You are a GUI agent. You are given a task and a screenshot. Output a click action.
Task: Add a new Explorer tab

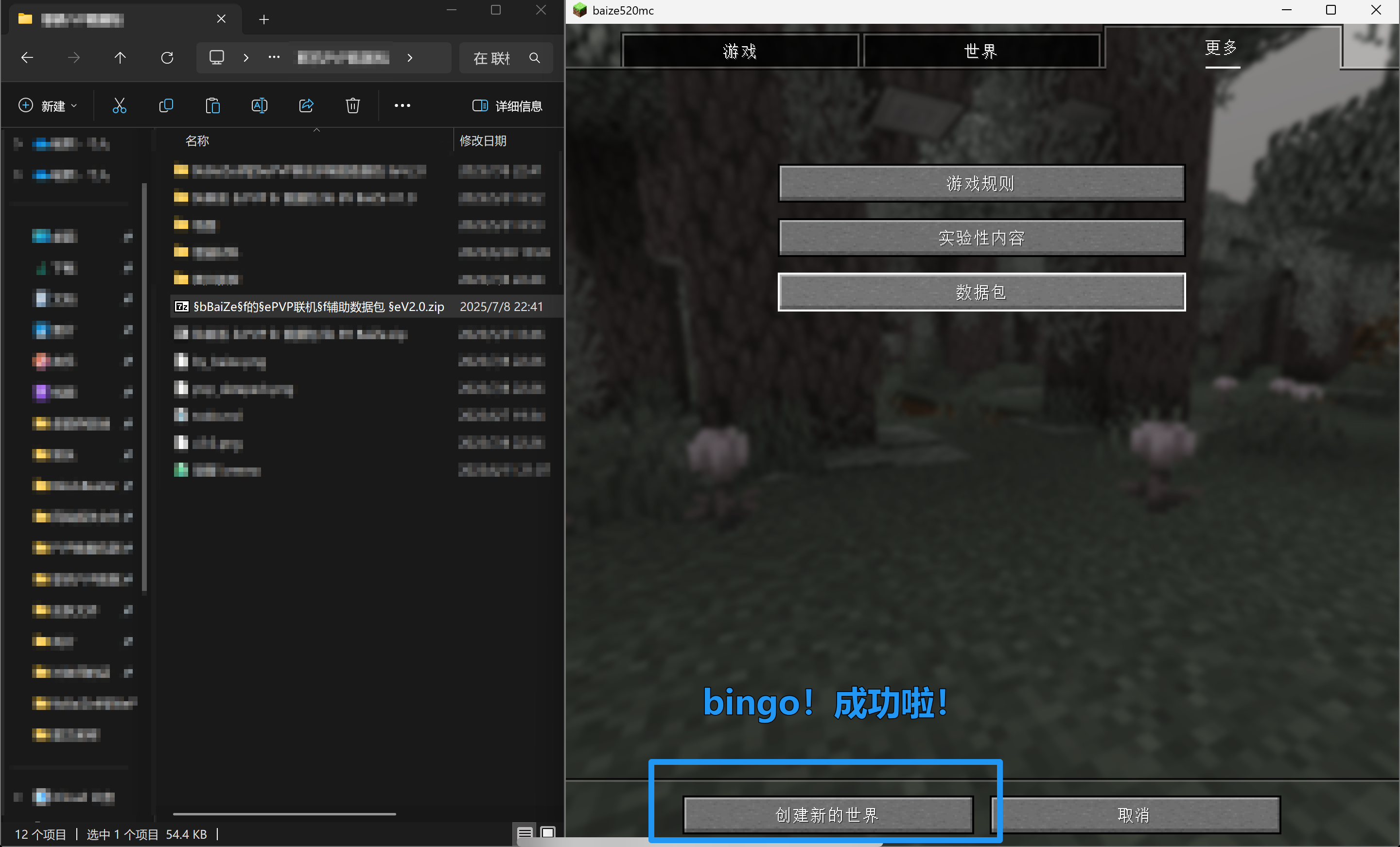263,20
